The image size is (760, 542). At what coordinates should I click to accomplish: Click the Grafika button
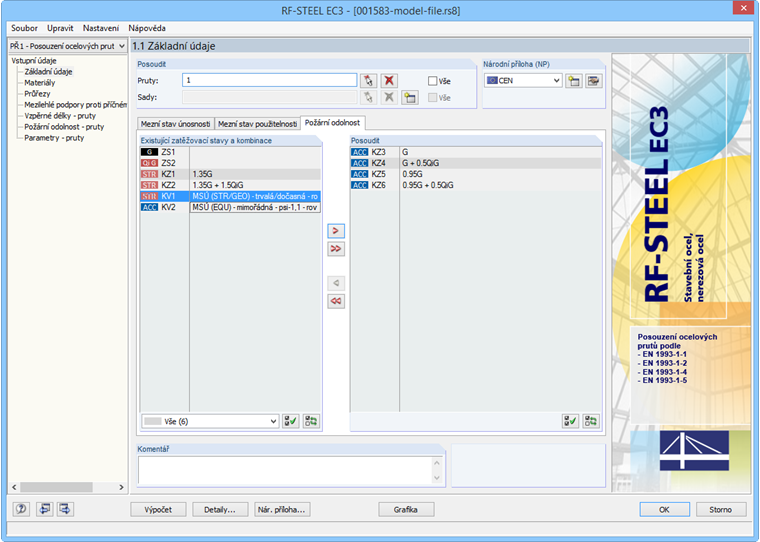pos(406,510)
